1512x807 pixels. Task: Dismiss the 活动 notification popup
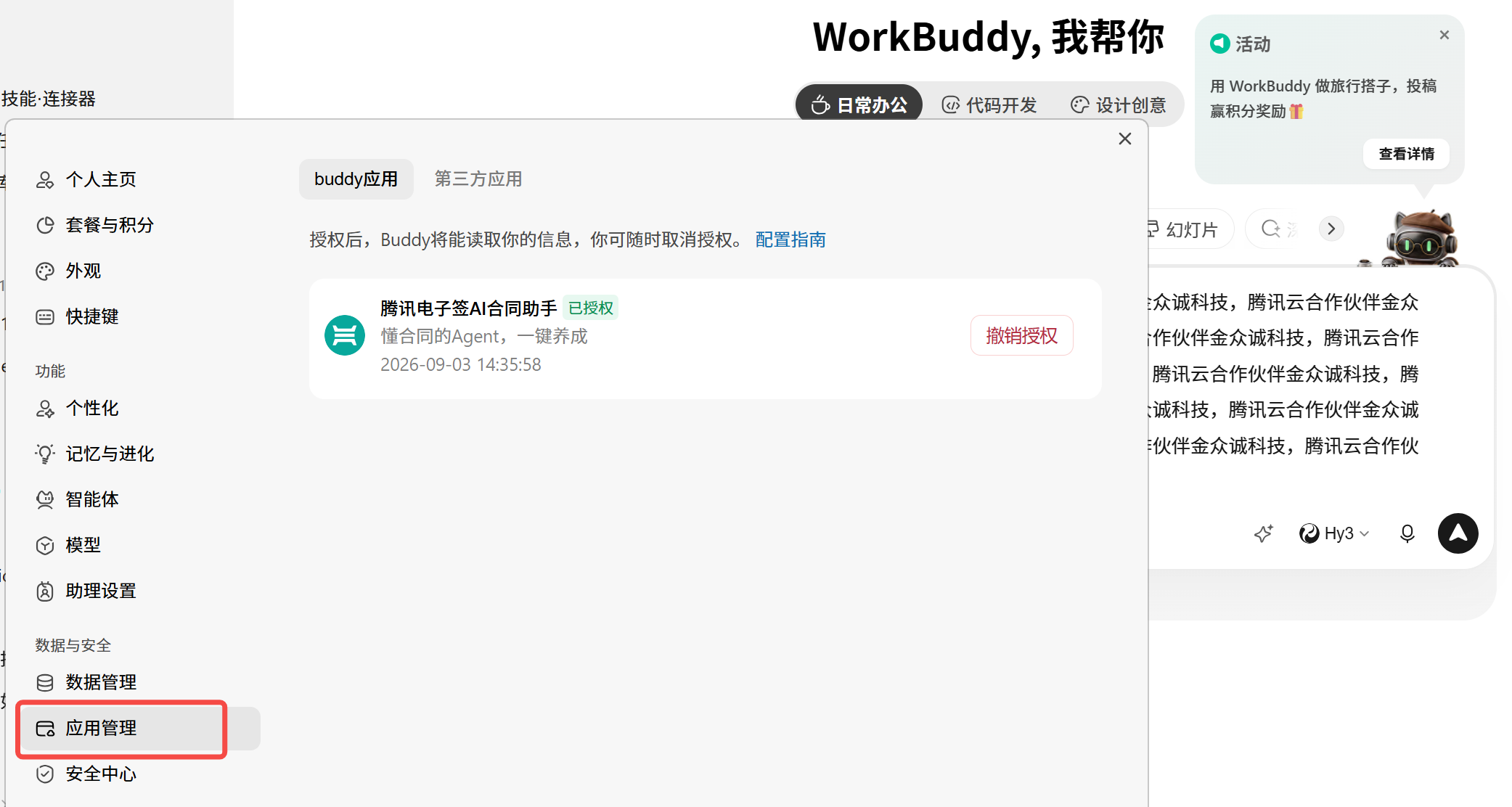pyautogui.click(x=1444, y=35)
